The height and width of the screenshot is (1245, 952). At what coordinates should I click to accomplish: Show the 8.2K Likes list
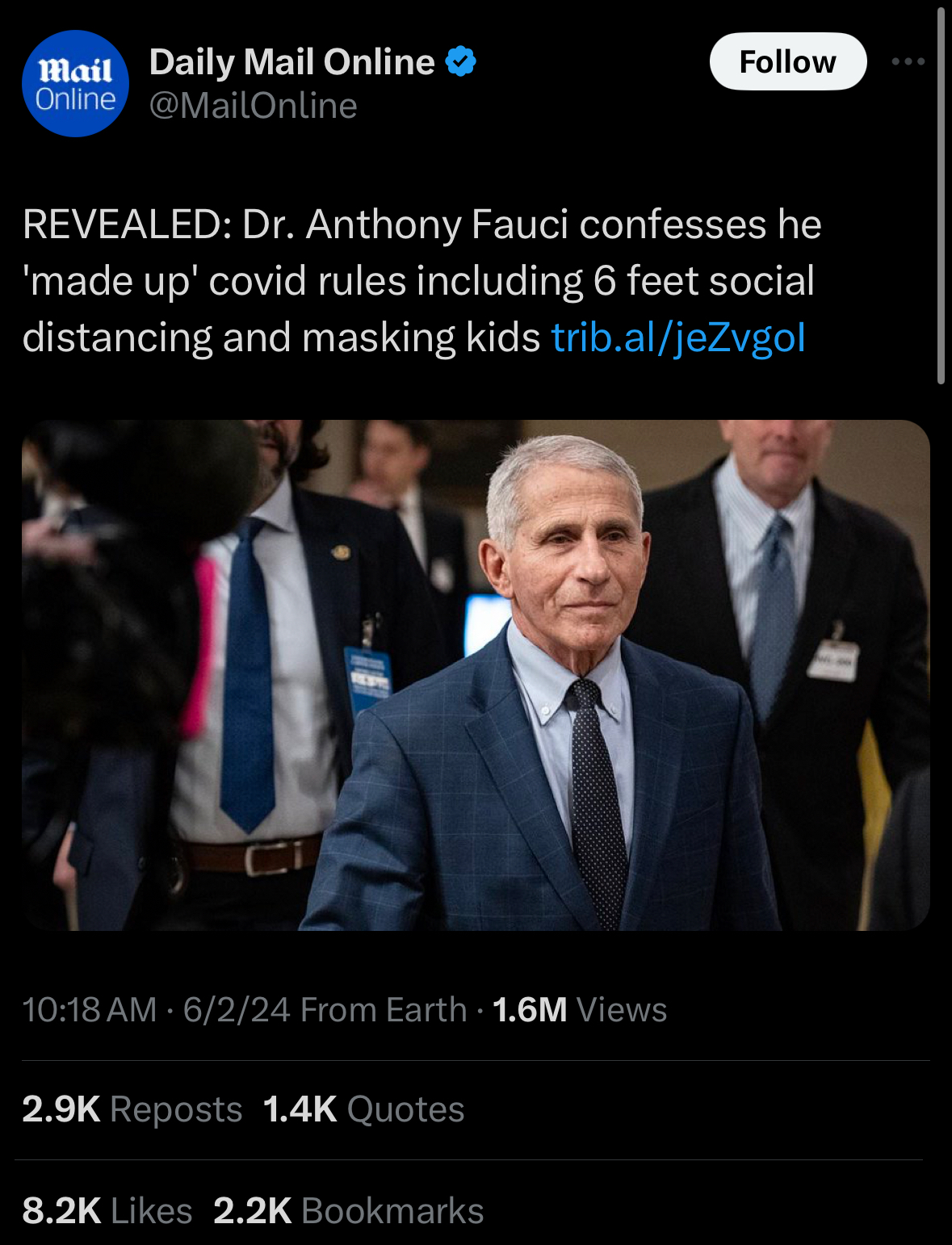pos(107,1210)
